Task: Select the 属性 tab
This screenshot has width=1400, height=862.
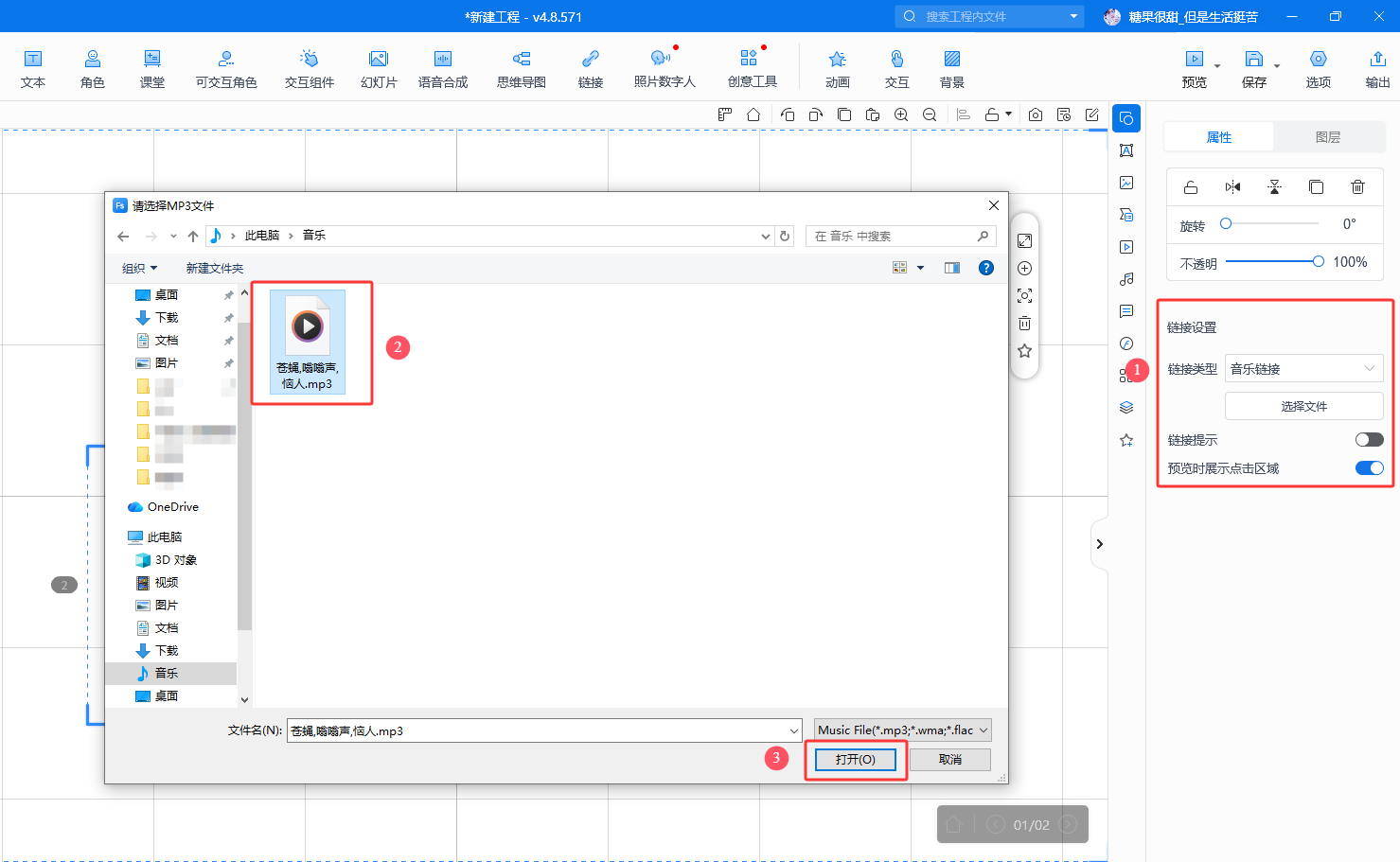Action: pos(1218,137)
